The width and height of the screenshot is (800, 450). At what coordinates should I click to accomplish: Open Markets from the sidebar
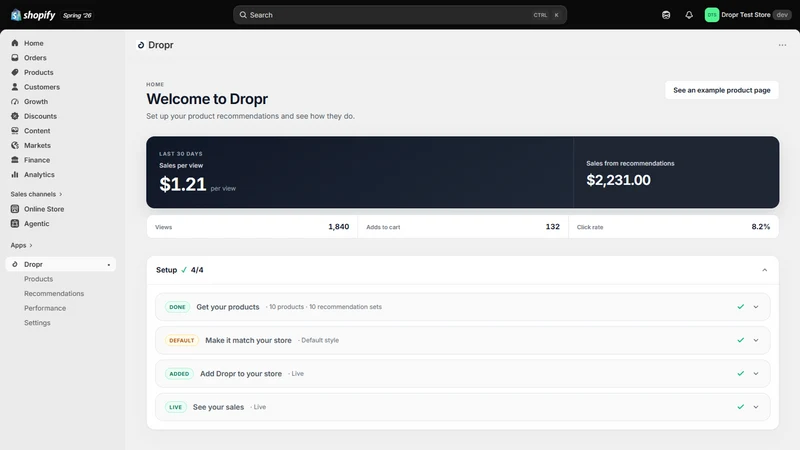[37, 145]
